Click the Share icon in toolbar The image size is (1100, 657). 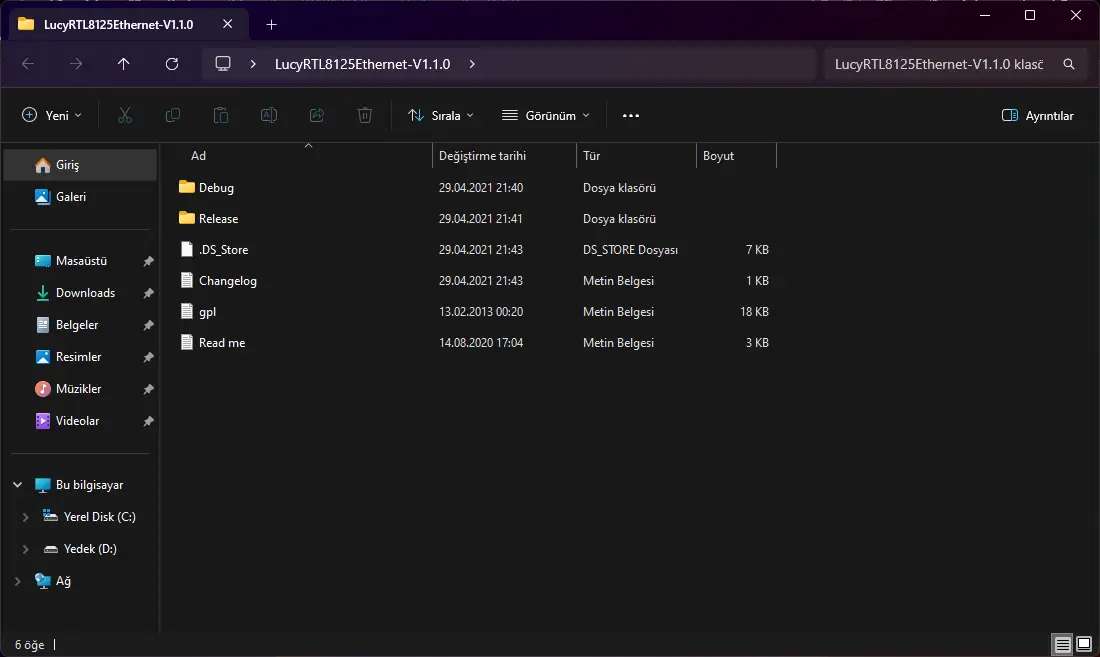pos(316,116)
